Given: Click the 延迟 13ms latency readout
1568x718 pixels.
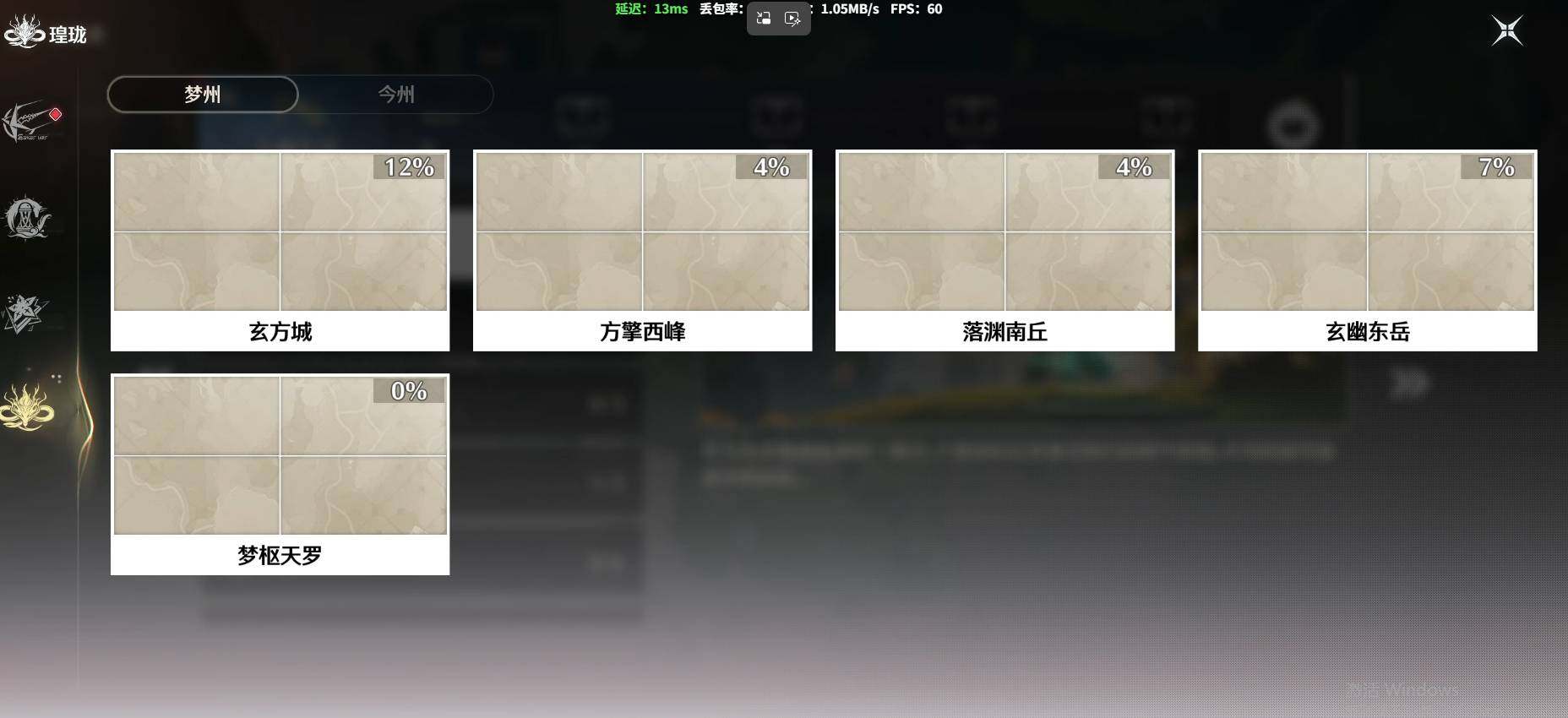Looking at the screenshot, I should pos(651,8).
